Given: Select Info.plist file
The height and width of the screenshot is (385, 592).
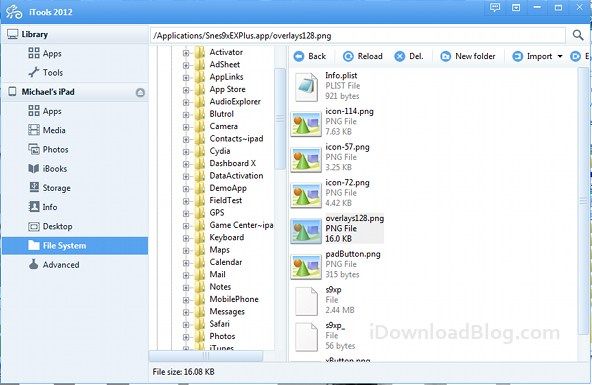Looking at the screenshot, I should (x=327, y=86).
